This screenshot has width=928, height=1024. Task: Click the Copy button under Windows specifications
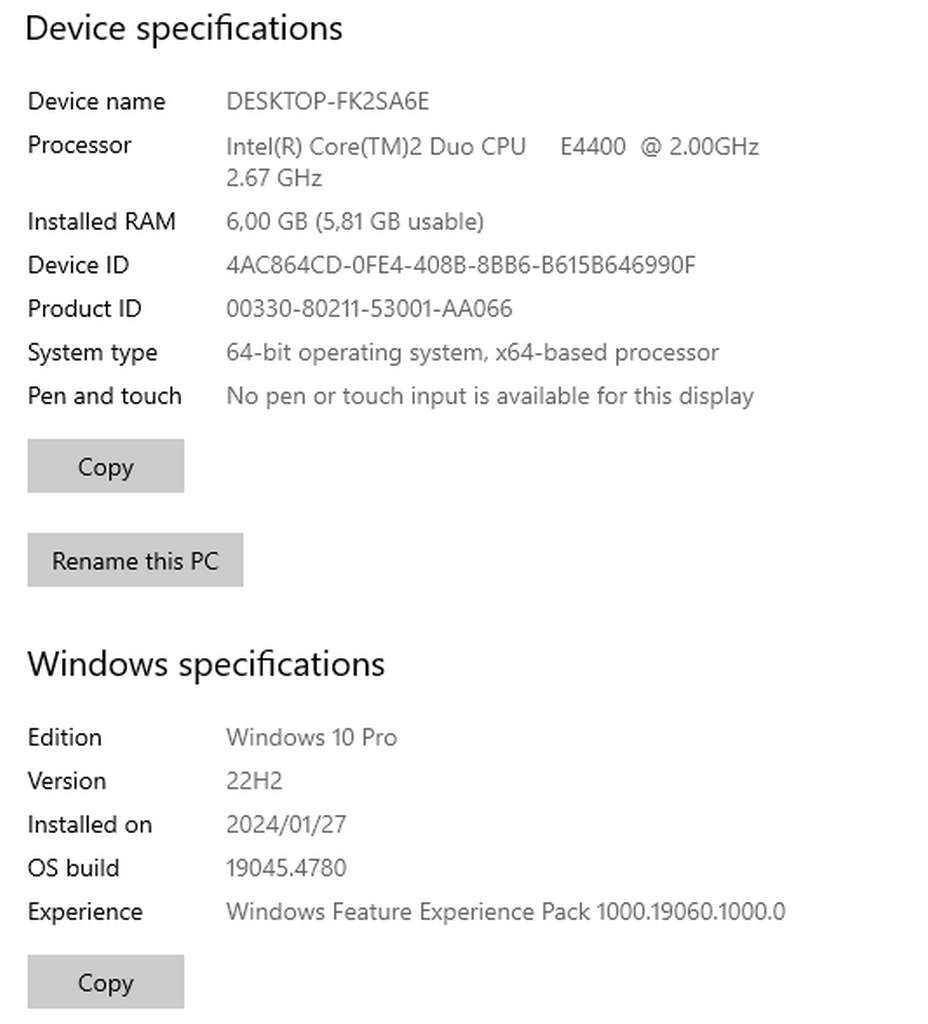[x=105, y=982]
